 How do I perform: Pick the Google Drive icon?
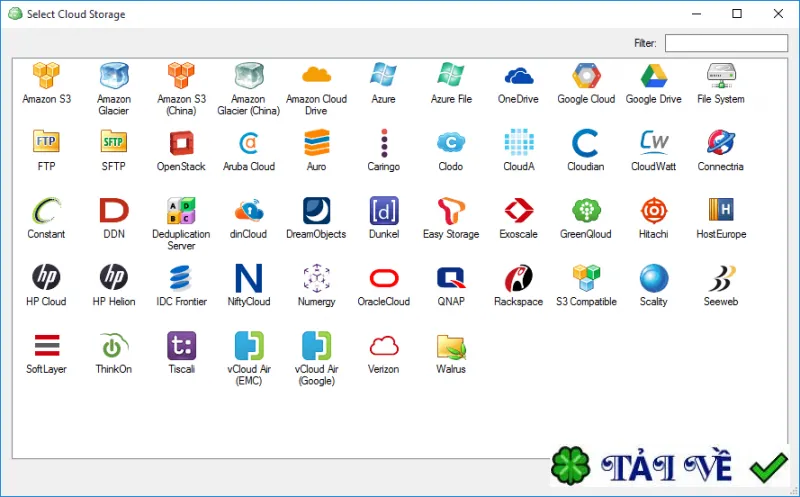pos(654,76)
